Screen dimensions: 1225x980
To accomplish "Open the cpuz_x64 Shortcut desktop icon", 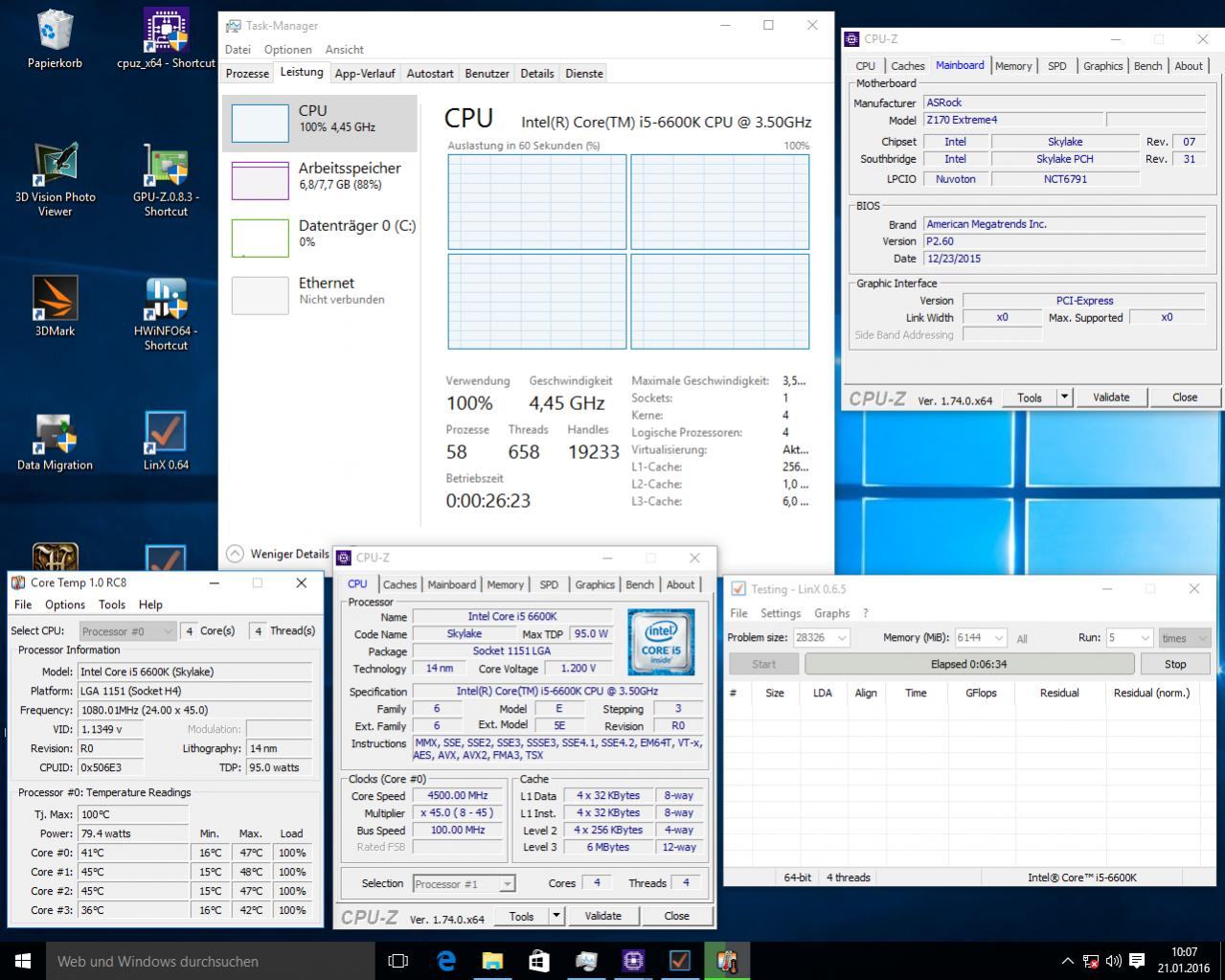I will (x=166, y=38).
